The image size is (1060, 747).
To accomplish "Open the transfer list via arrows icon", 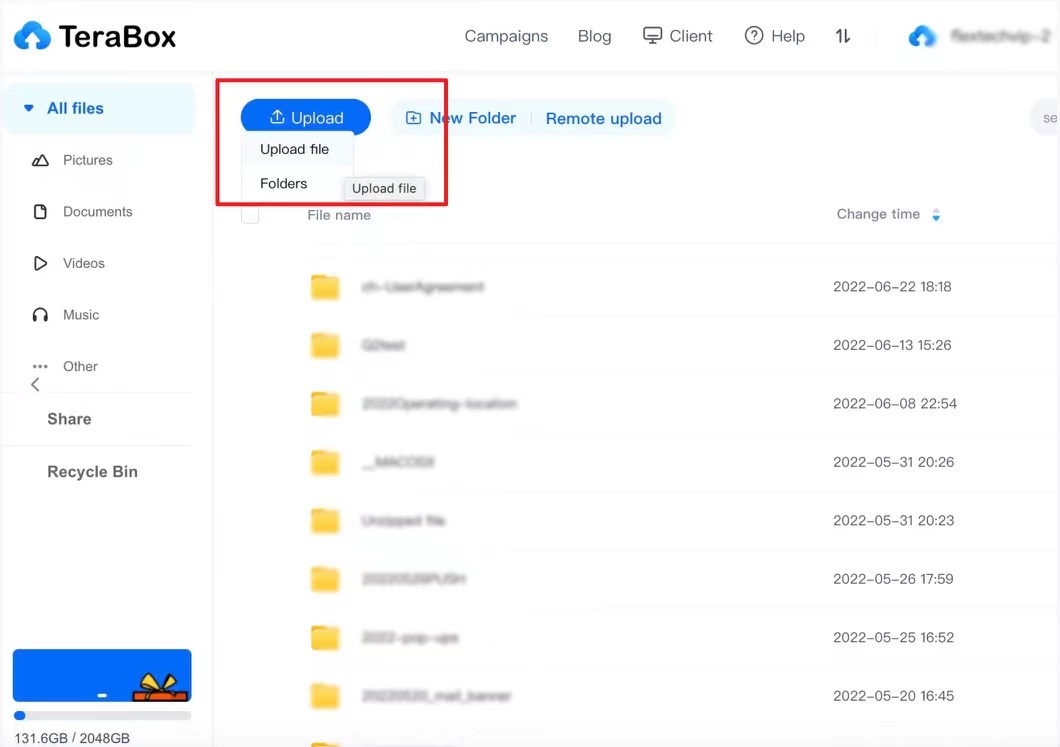I will coord(842,36).
